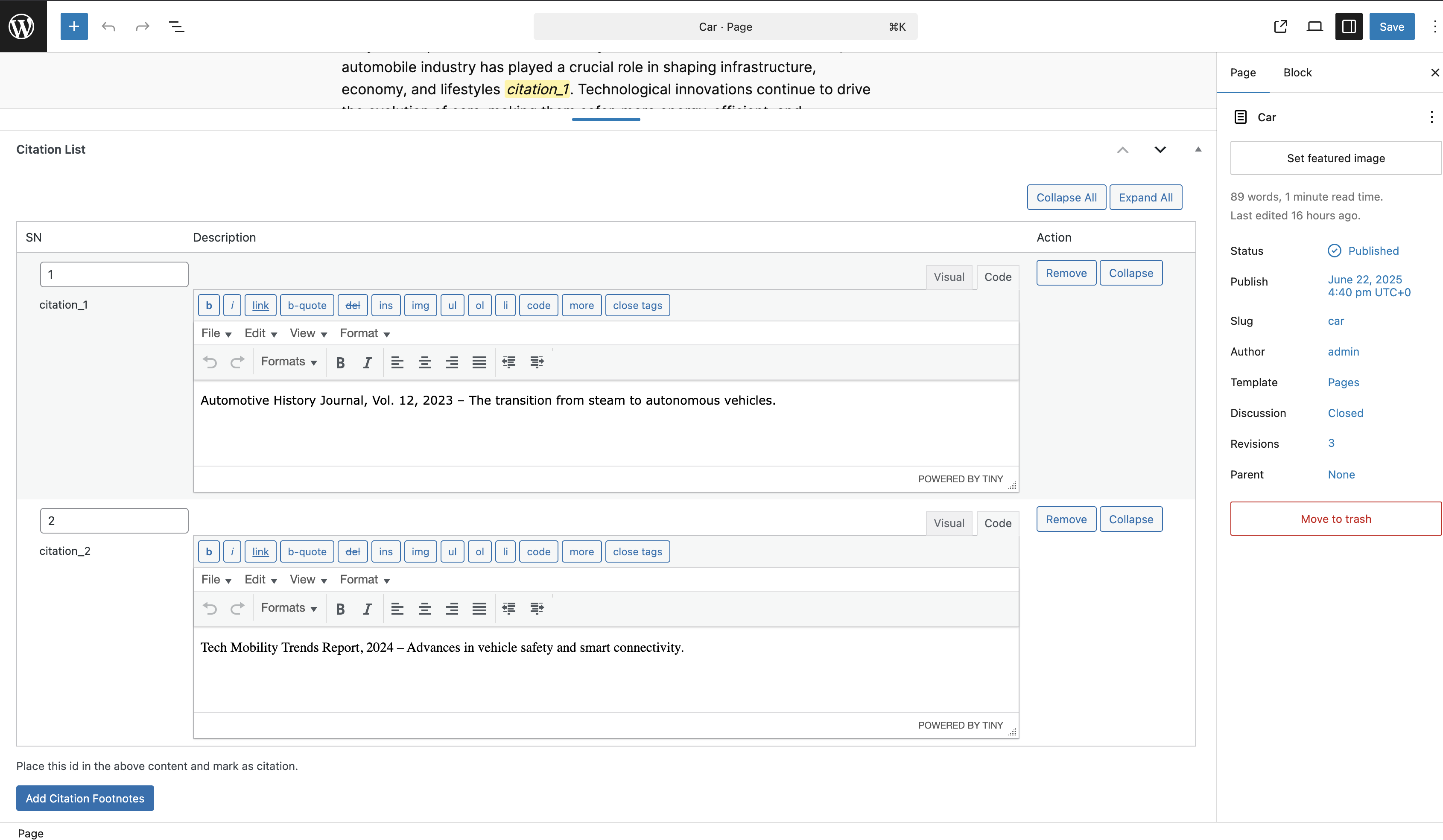Click close tags quicktag for citation_2
The height and width of the screenshot is (840, 1443).
[637, 551]
